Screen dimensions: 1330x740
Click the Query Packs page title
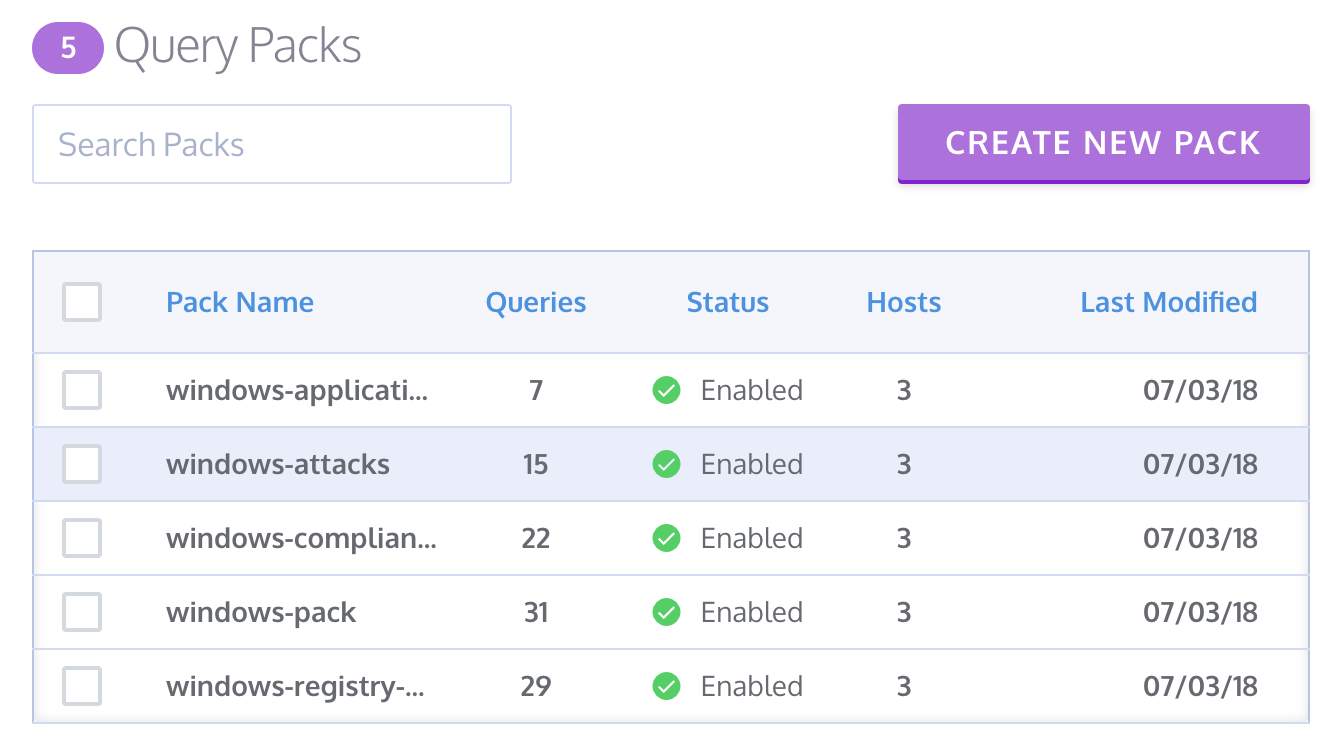(238, 47)
